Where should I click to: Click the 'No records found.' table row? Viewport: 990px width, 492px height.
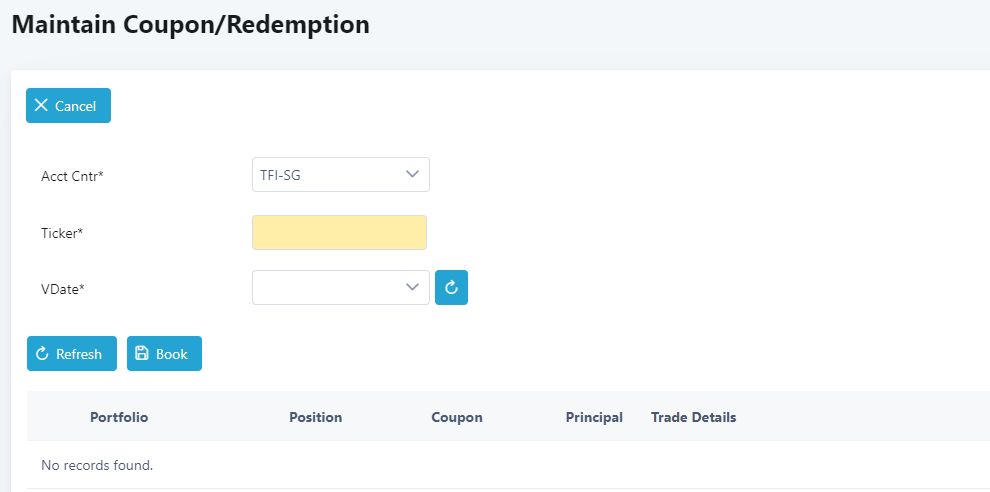pos(97,465)
